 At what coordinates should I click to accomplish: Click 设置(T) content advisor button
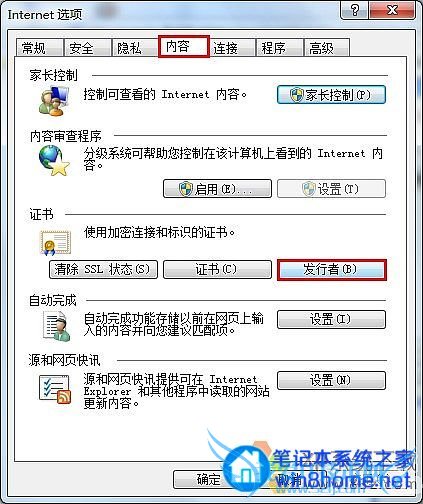pyautogui.click(x=331, y=189)
